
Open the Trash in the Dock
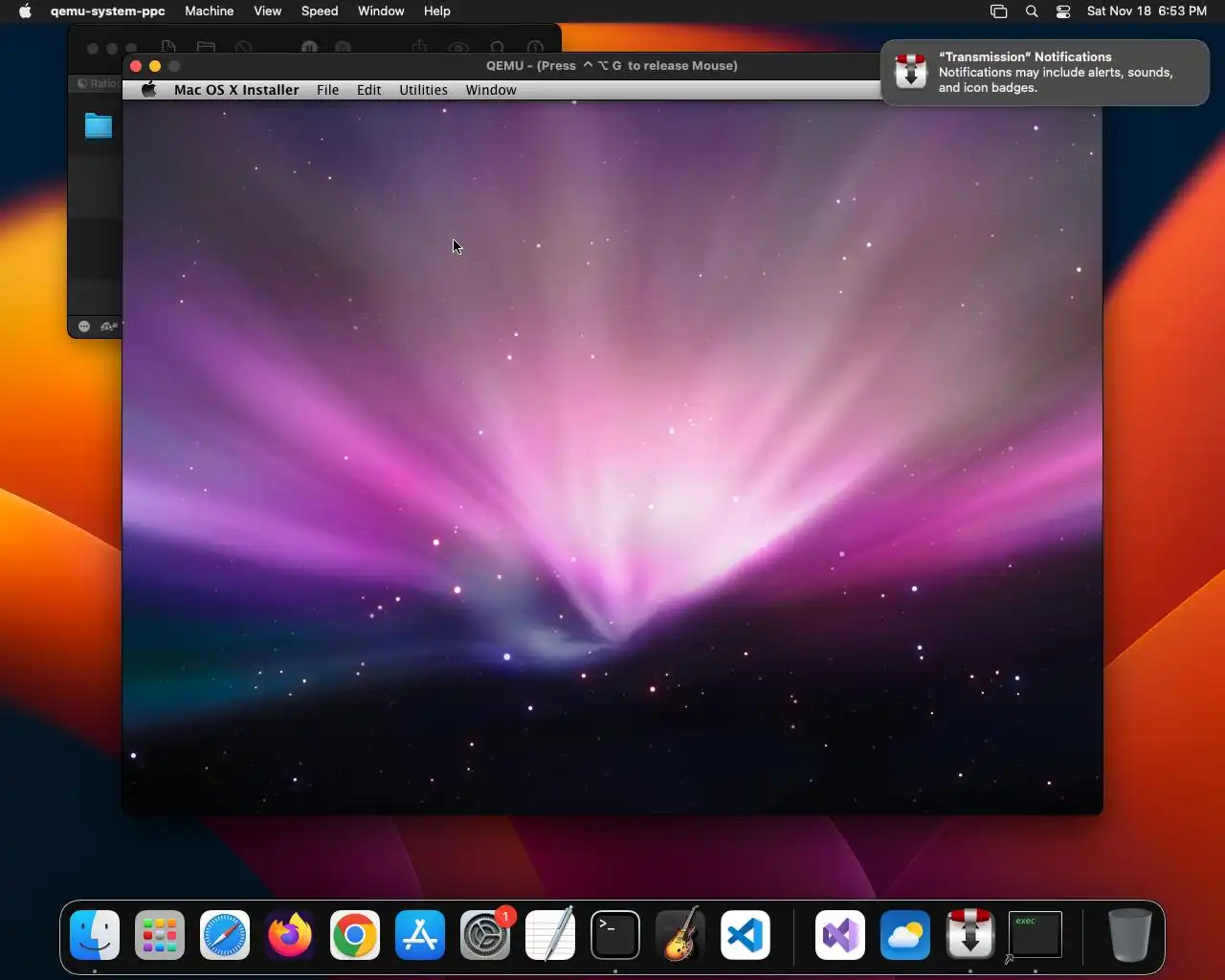click(x=1130, y=935)
